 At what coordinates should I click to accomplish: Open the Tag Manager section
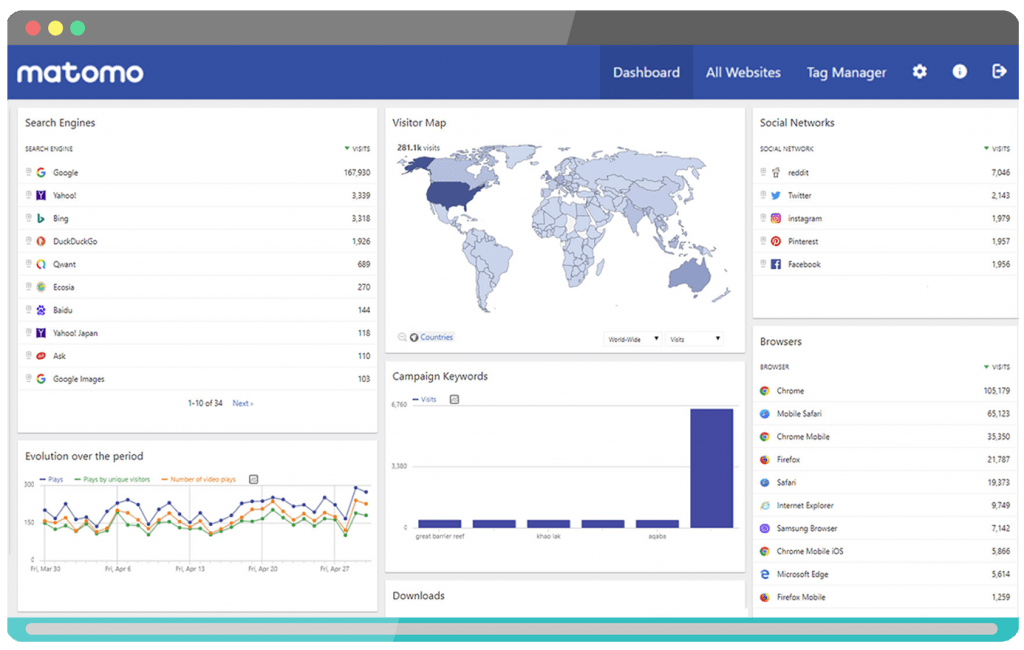[846, 71]
